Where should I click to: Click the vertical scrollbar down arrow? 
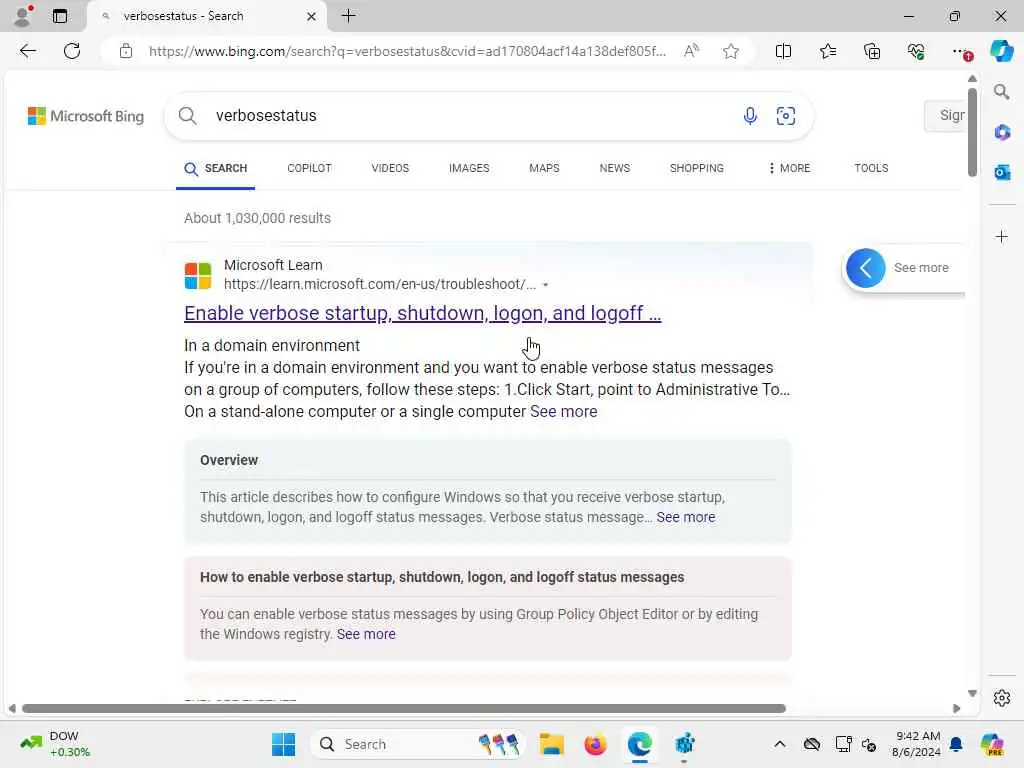[972, 694]
